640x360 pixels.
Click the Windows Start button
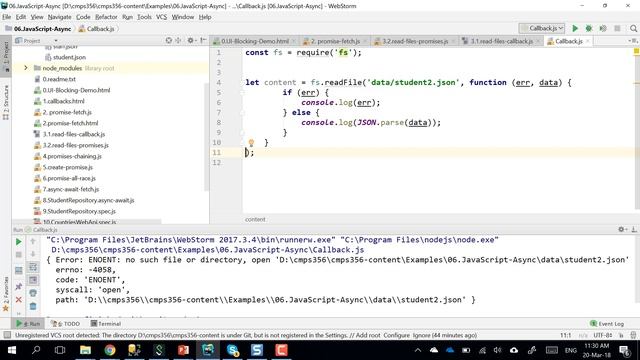[11, 350]
